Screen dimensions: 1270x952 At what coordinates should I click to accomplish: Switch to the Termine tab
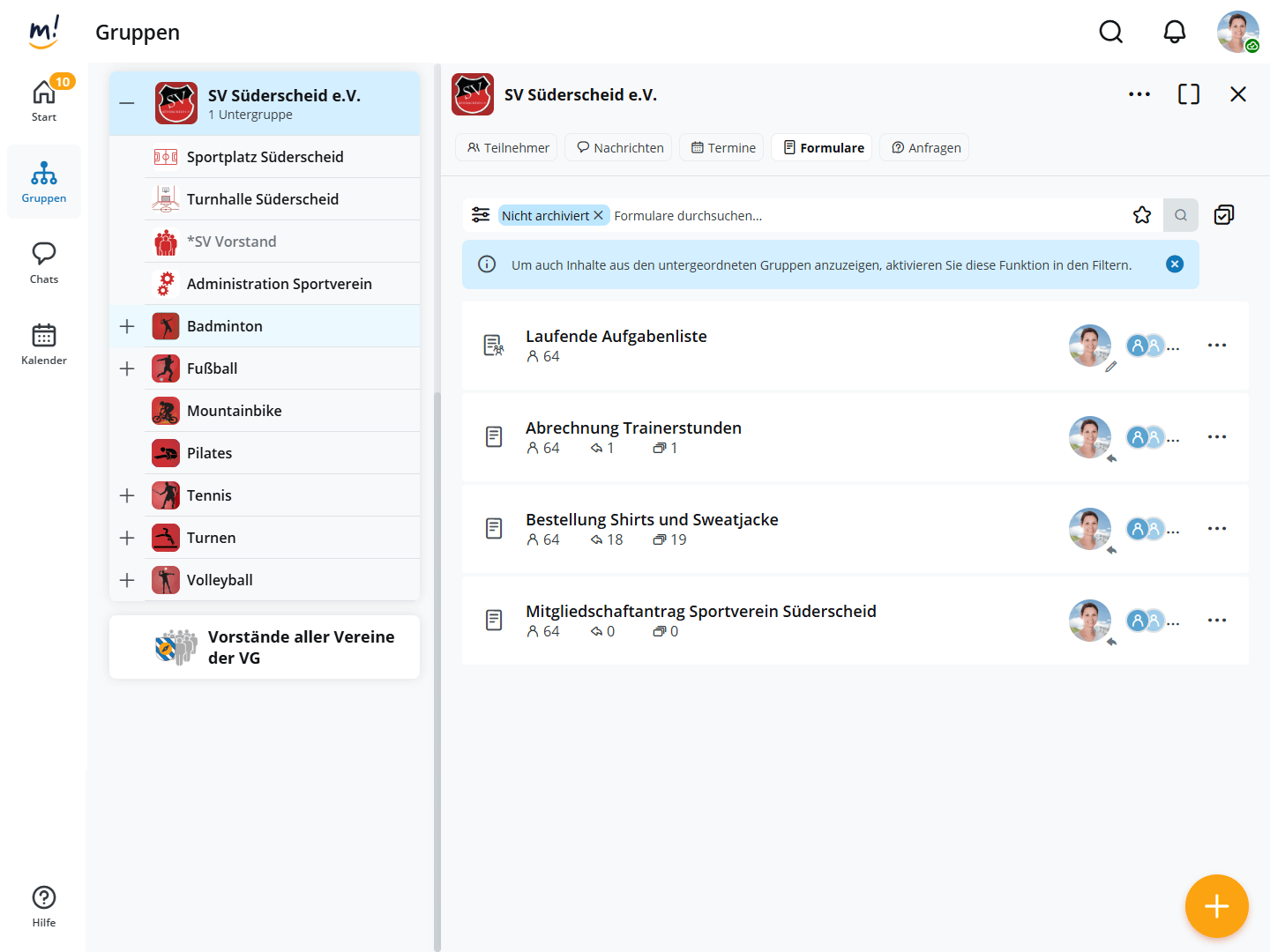(723, 148)
